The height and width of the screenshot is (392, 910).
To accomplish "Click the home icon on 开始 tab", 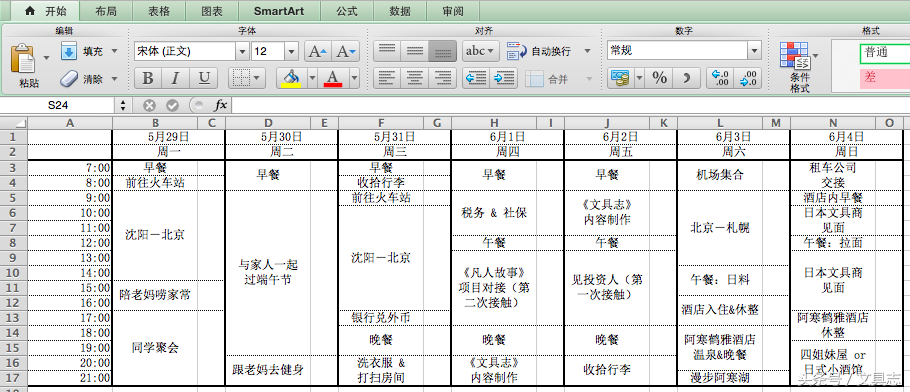I will tap(31, 11).
